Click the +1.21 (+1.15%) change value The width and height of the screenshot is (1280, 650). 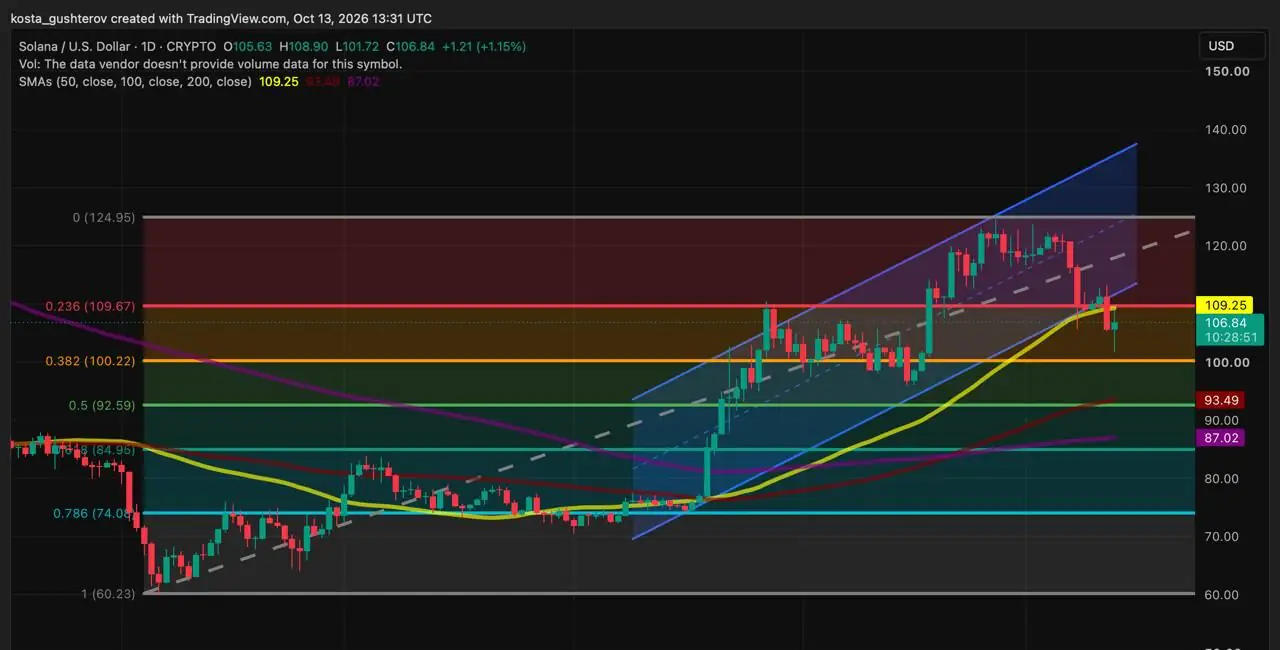click(x=485, y=46)
